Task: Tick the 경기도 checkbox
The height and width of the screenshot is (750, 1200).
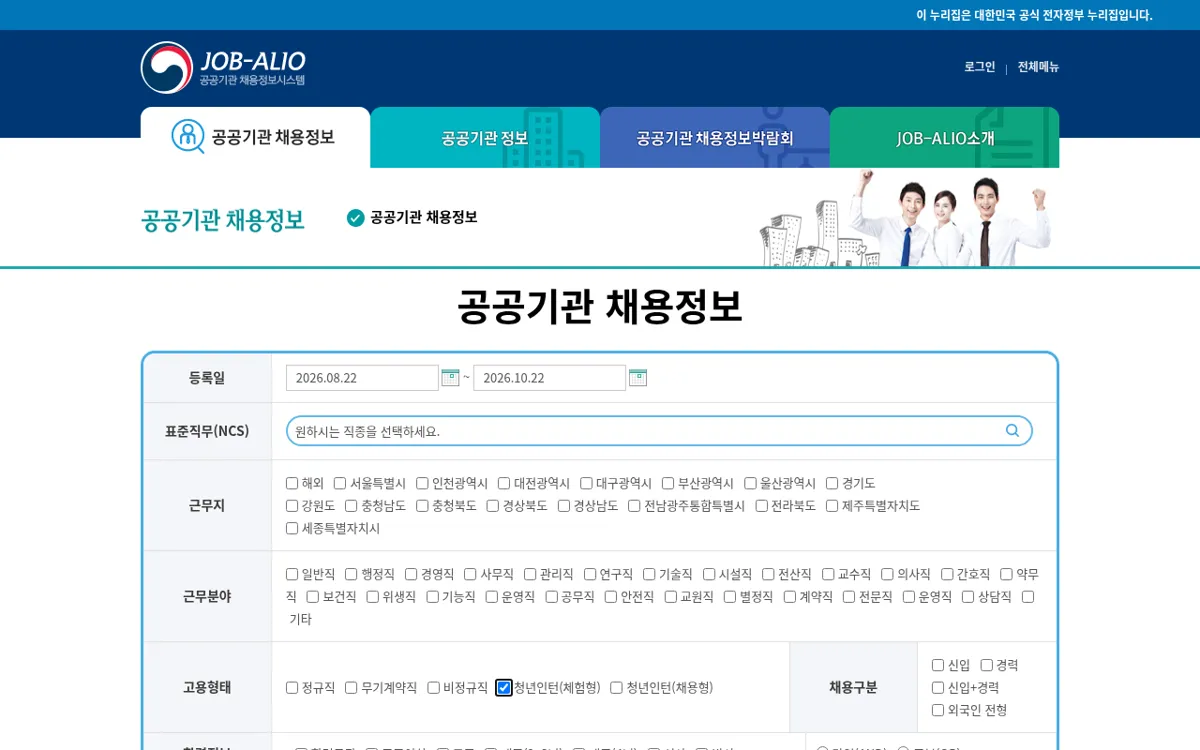Action: tap(832, 483)
